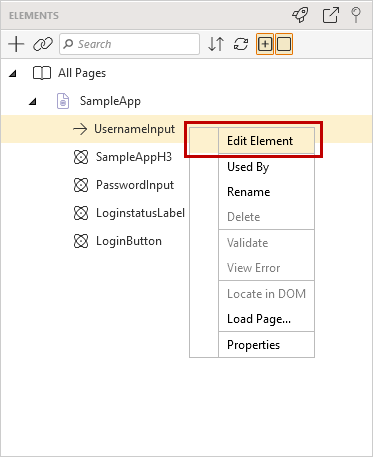Image resolution: width=373 pixels, height=457 pixels.
Task: Select LoginstatusLabel element in tree
Action: click(x=140, y=213)
